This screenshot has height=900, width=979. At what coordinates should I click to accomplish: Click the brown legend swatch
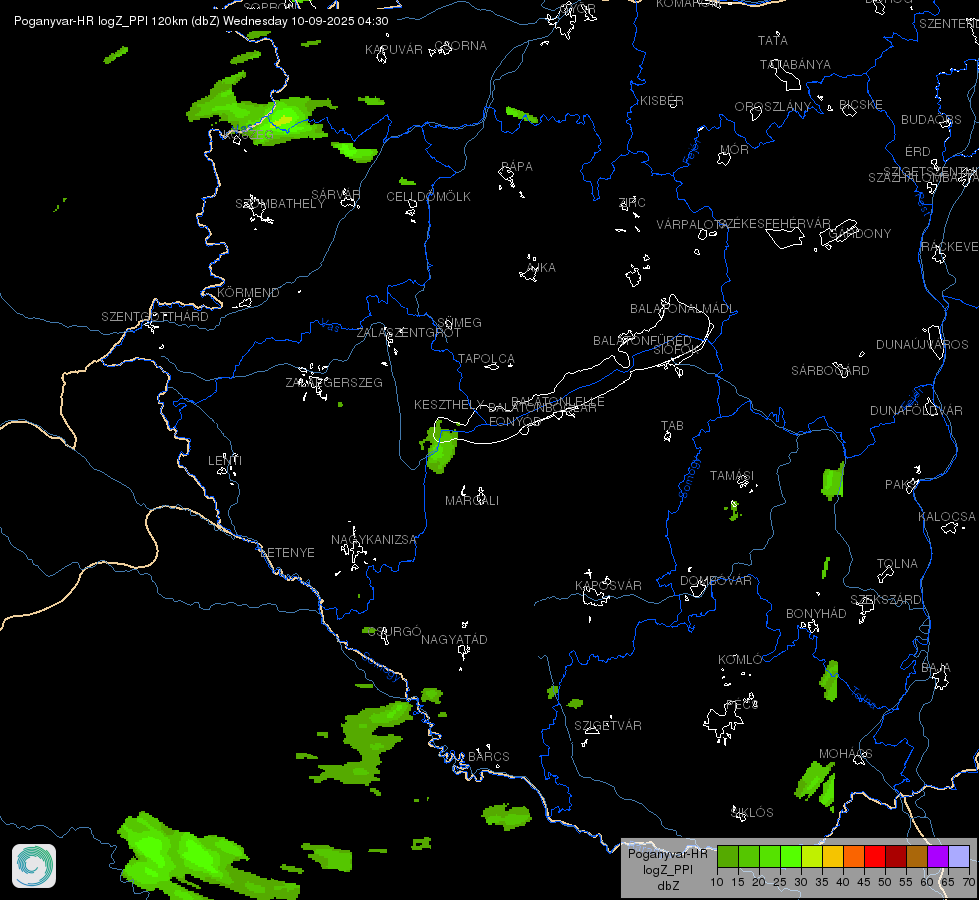[917, 856]
